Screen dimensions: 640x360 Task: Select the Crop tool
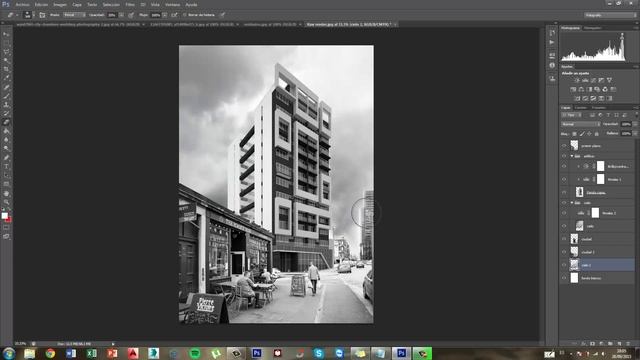pos(6,69)
